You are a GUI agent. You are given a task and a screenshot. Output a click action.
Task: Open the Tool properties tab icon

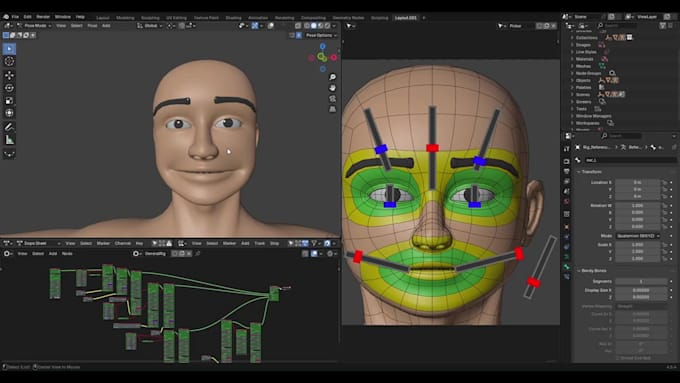(567, 149)
